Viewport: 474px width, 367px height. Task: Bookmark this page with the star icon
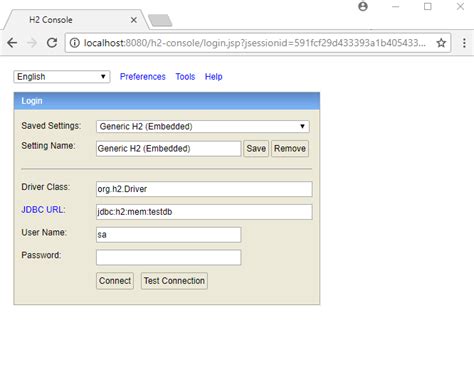[441, 43]
